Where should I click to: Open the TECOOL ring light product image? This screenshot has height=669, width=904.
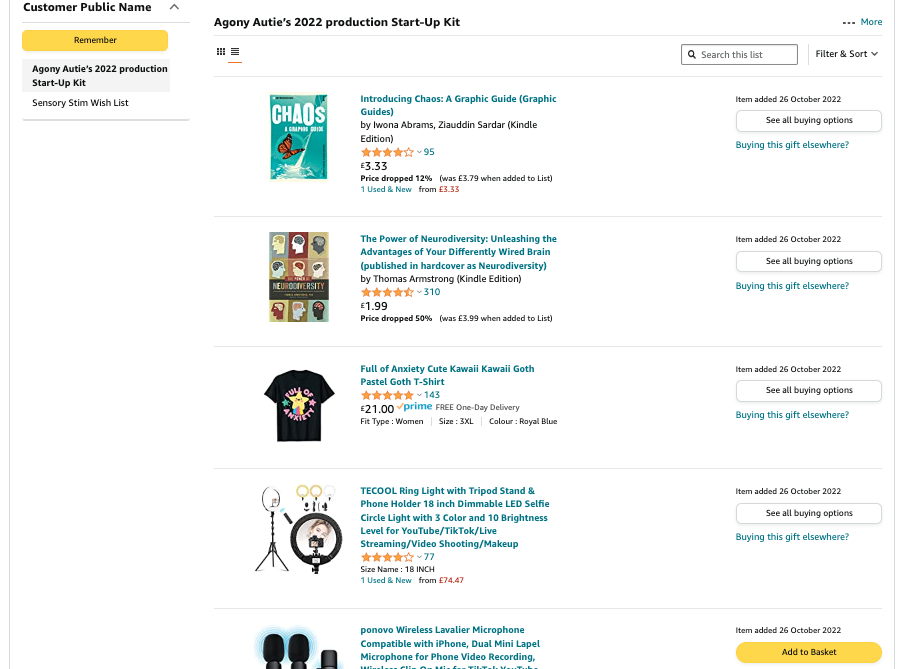coord(299,529)
